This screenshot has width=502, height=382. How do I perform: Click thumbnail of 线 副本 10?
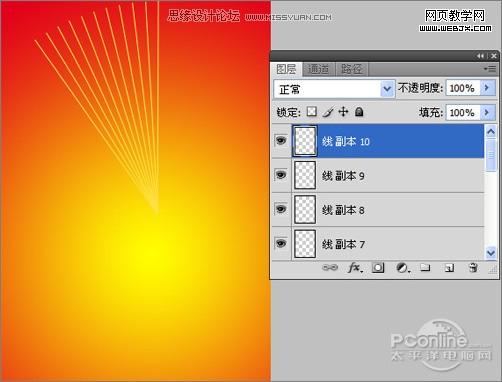pos(305,141)
